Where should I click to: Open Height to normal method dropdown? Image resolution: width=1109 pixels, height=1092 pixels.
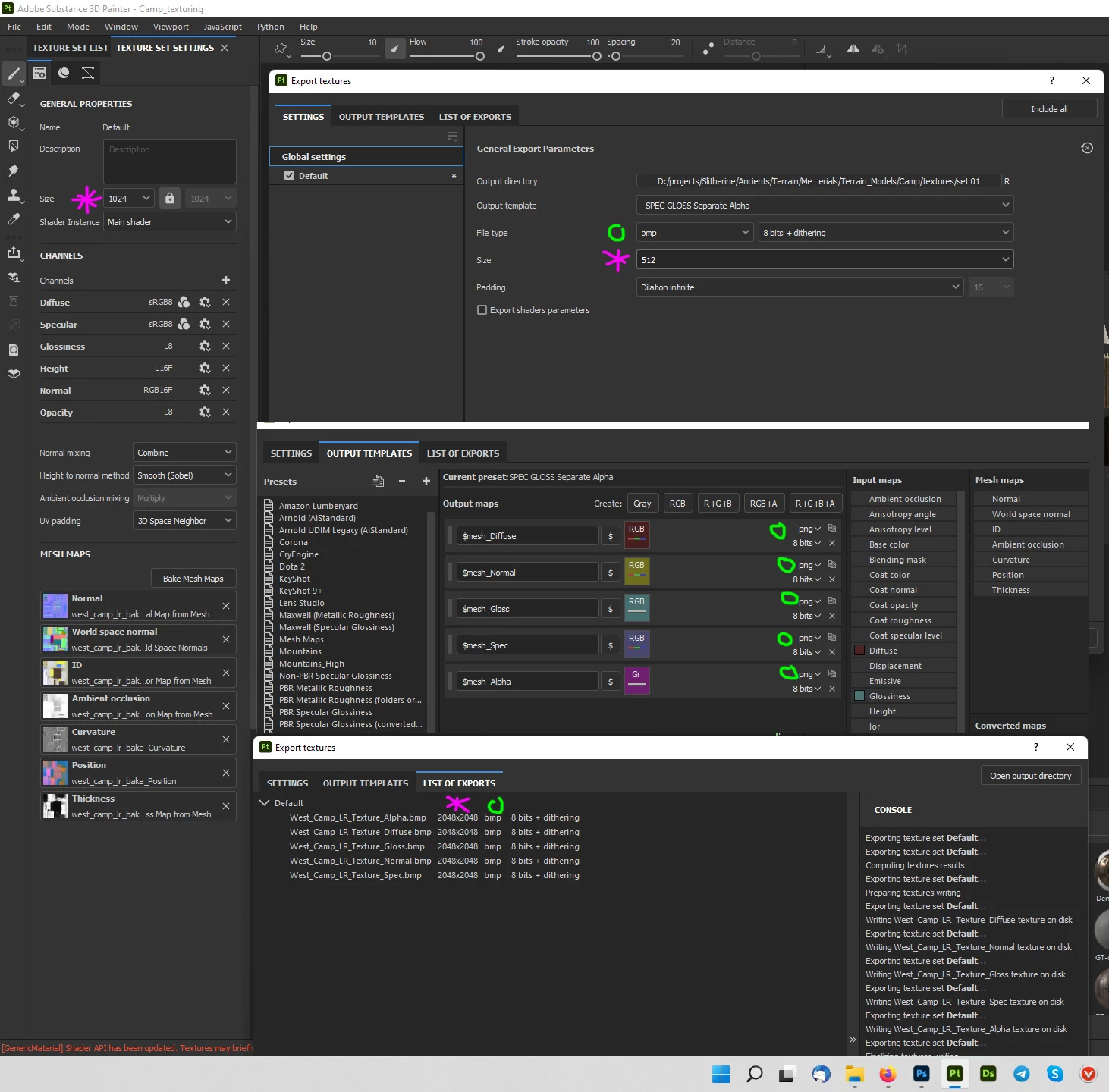coord(184,475)
